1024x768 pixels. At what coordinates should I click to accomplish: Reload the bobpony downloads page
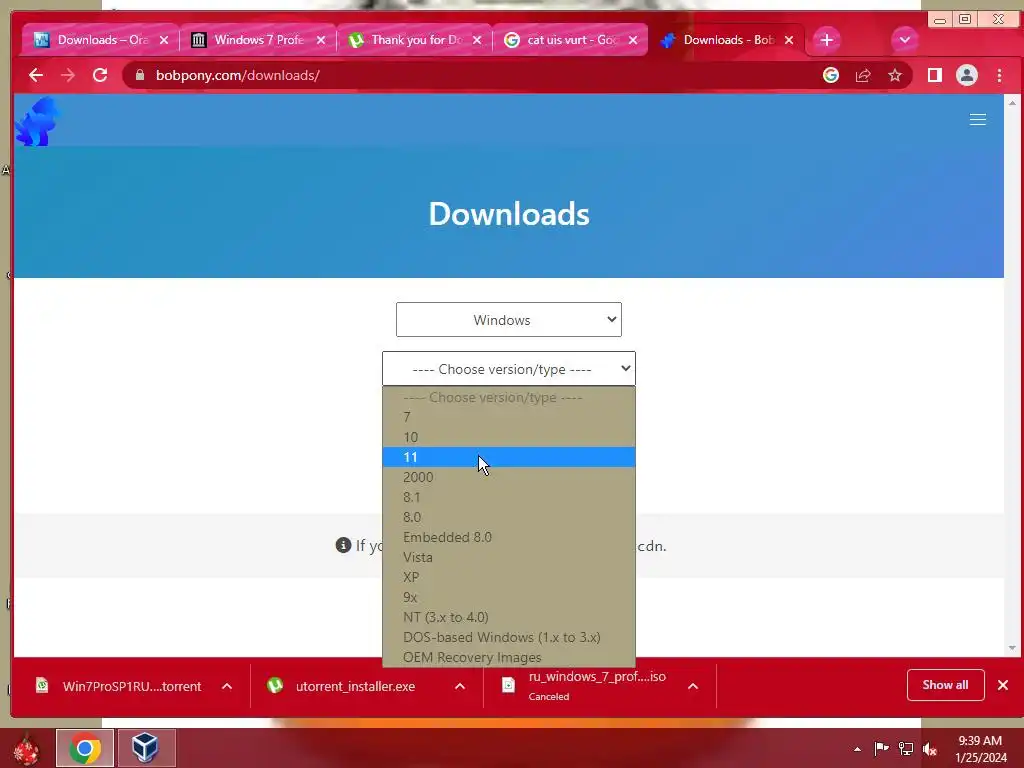pyautogui.click(x=100, y=75)
